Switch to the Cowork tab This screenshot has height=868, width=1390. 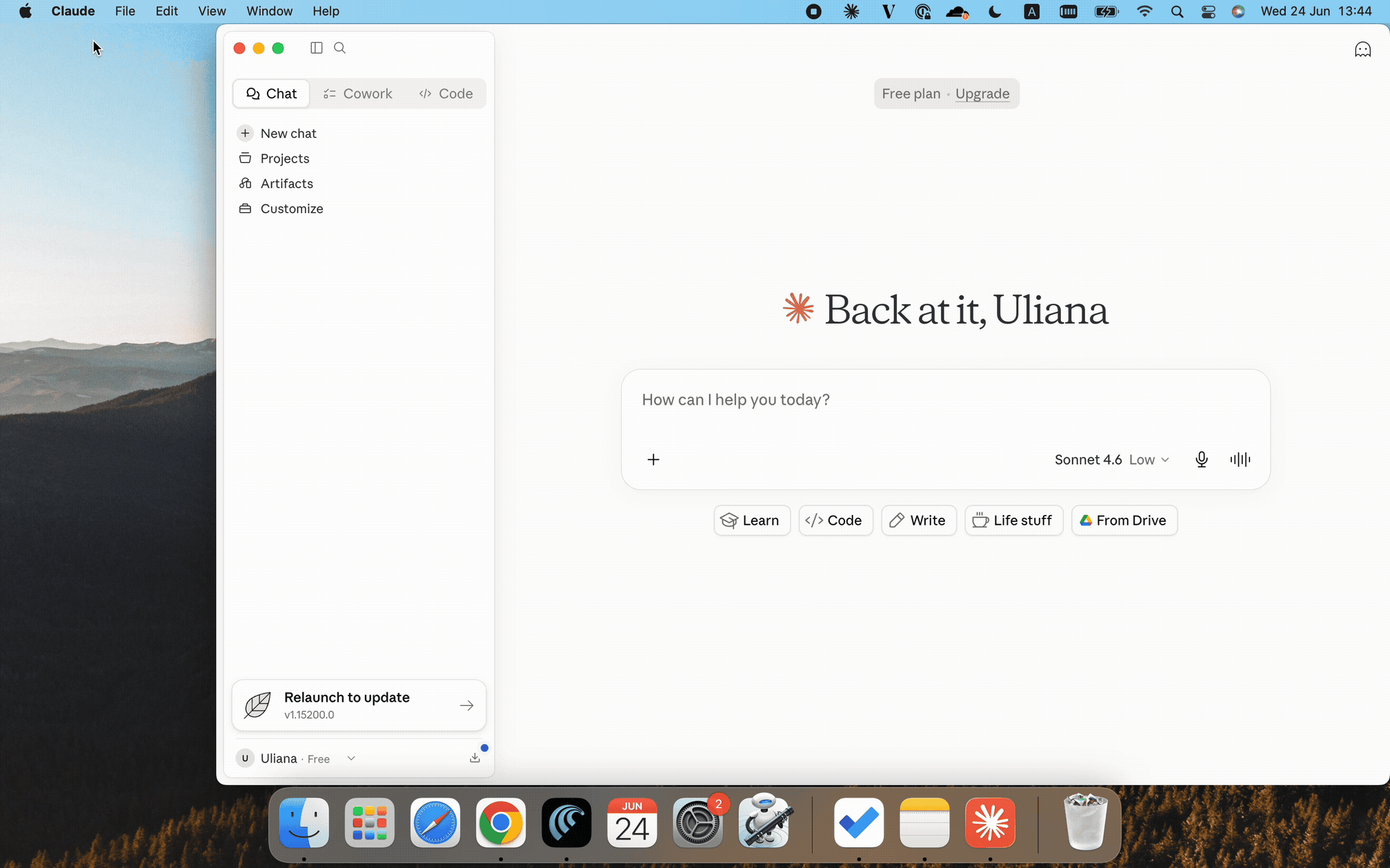point(357,94)
